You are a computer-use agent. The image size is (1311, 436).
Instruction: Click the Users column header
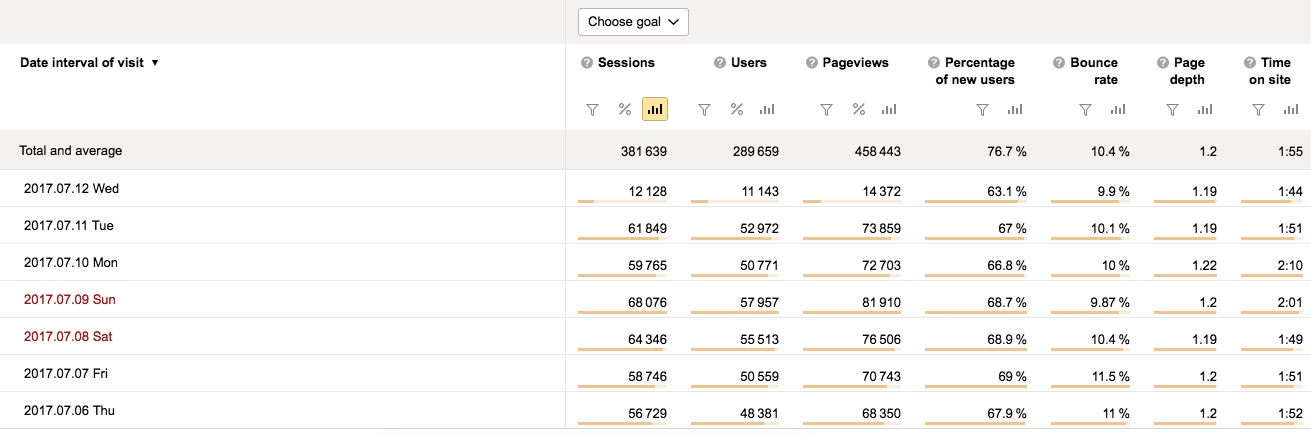748,63
